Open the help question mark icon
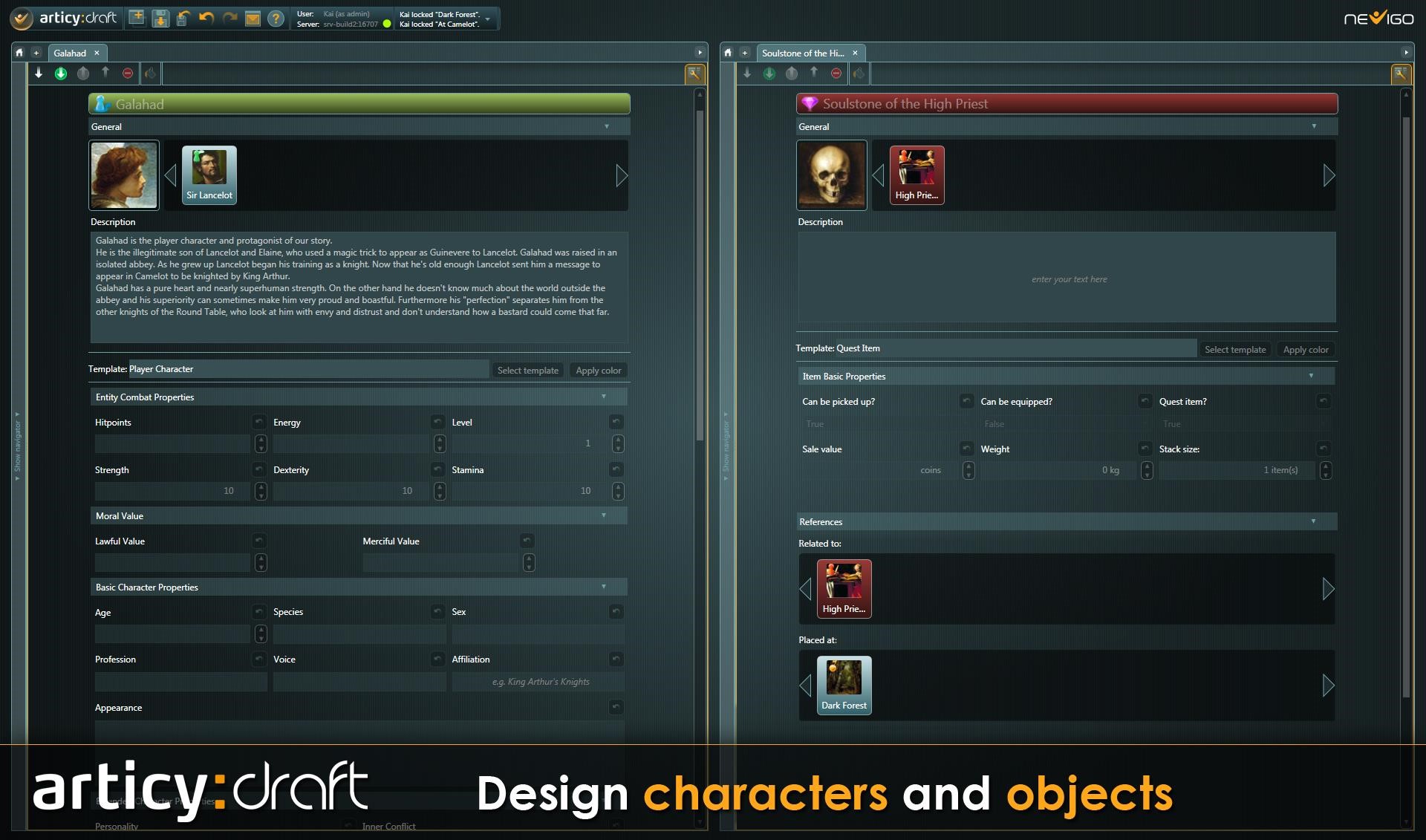The image size is (1426, 840). coord(276,19)
